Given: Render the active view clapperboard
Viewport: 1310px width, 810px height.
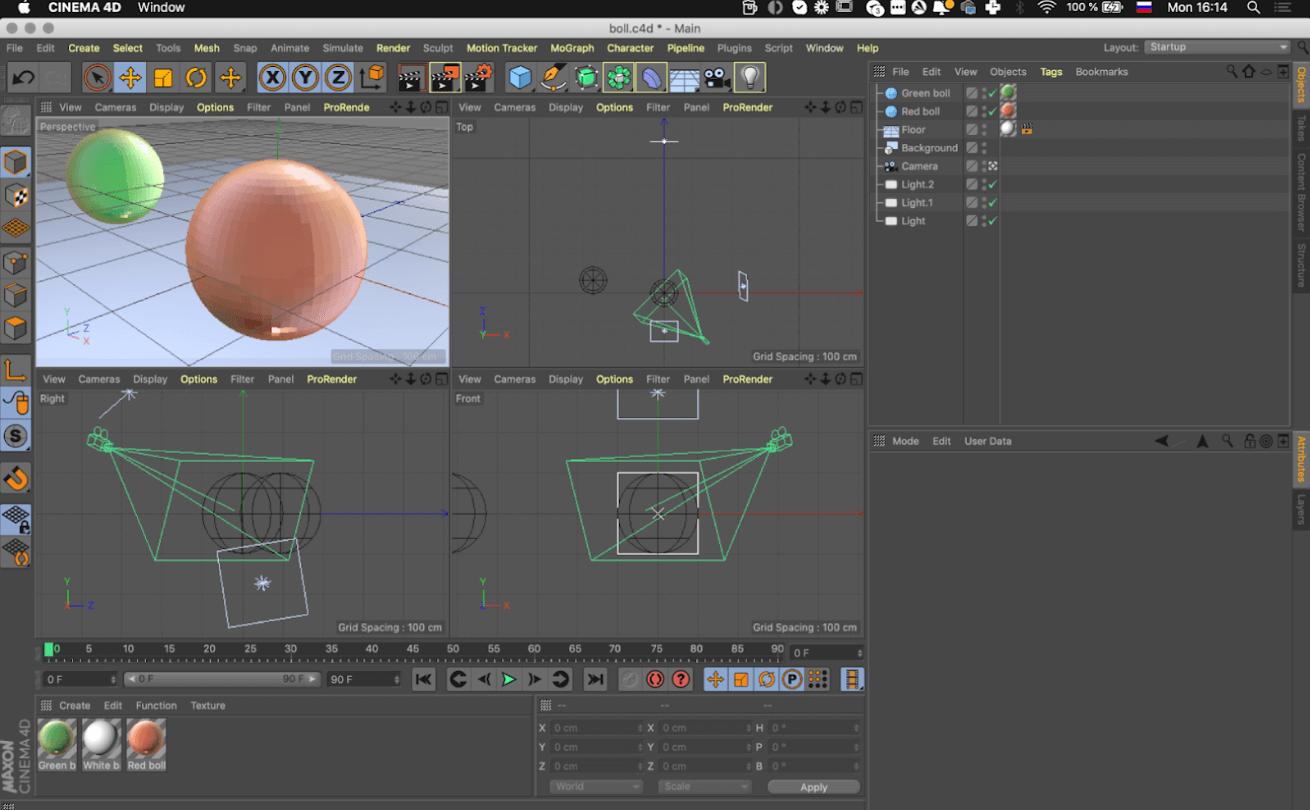Looking at the screenshot, I should pos(411,77).
